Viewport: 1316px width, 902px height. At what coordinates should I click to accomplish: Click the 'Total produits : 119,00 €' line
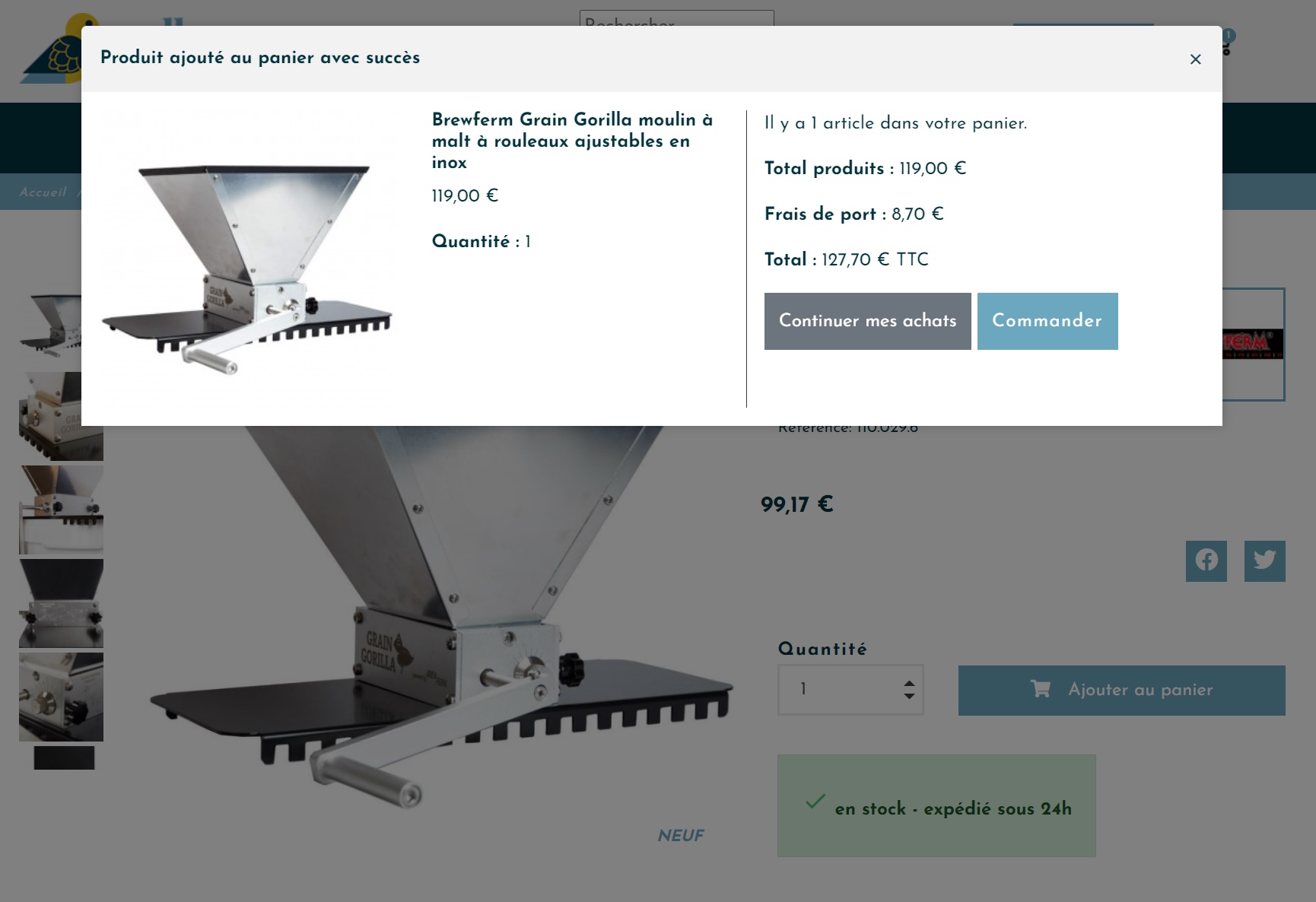tap(865, 168)
